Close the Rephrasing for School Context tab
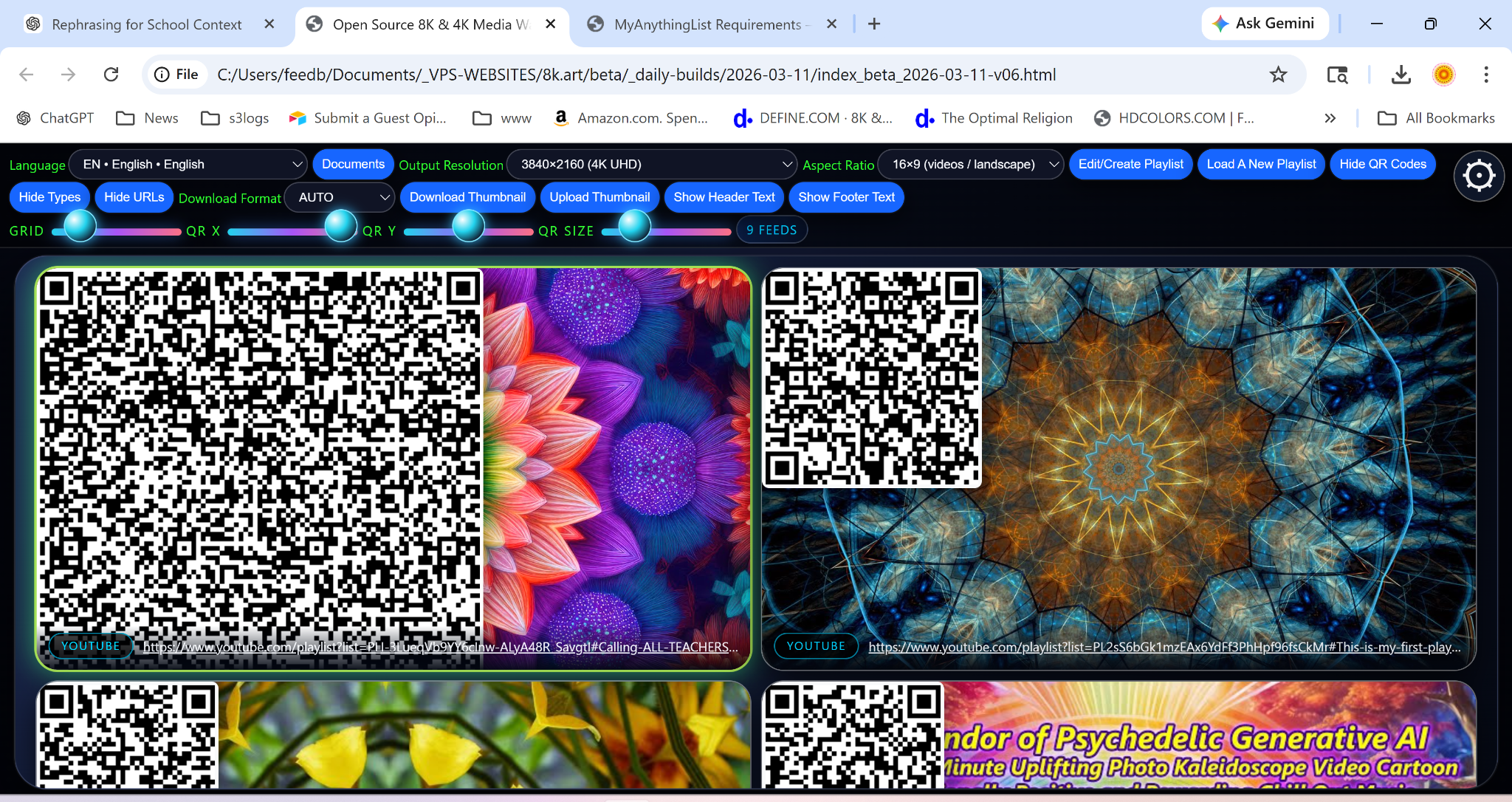The height and width of the screenshot is (802, 1512). pyautogui.click(x=269, y=24)
